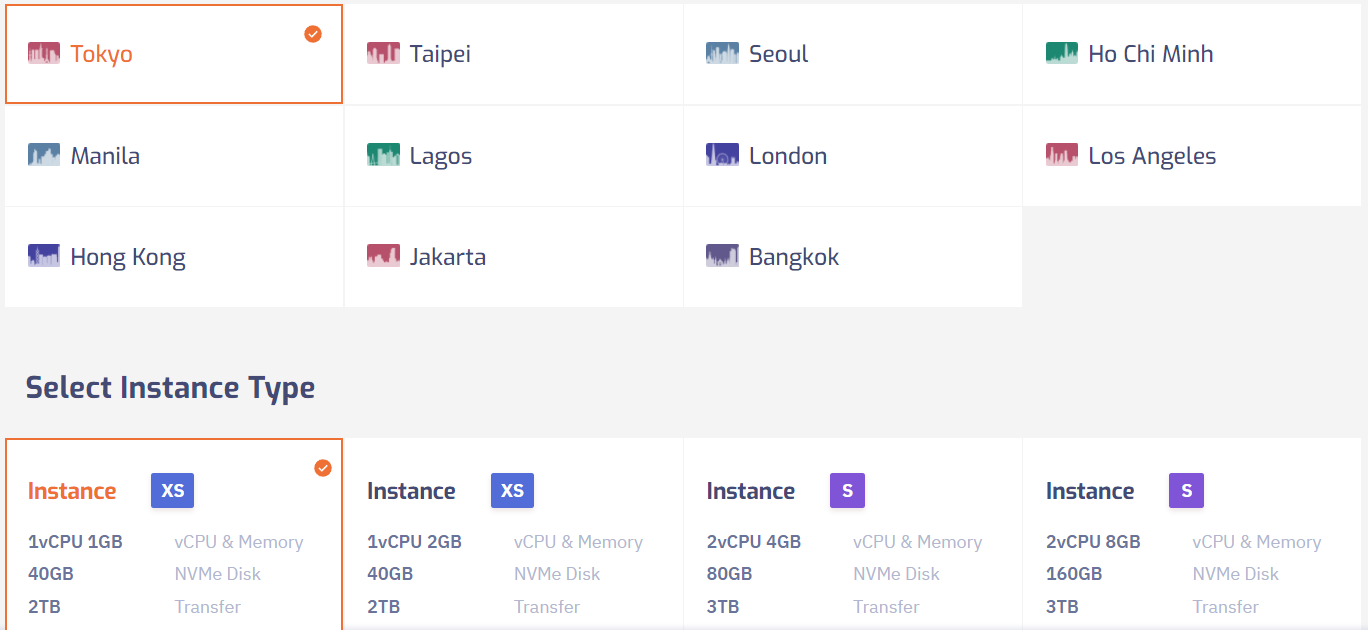The image size is (1368, 640).
Task: Click the Jakarta city skyline icon
Action: pyautogui.click(x=383, y=256)
